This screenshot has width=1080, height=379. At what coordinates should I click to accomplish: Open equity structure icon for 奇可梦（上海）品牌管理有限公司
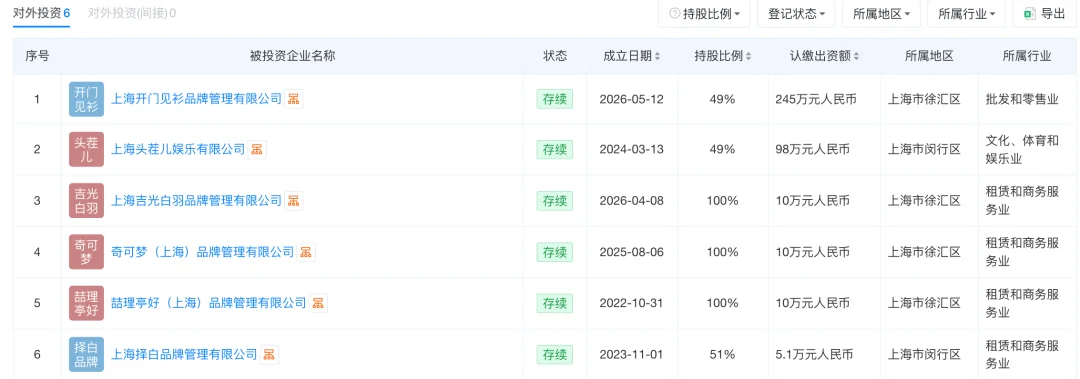[307, 252]
